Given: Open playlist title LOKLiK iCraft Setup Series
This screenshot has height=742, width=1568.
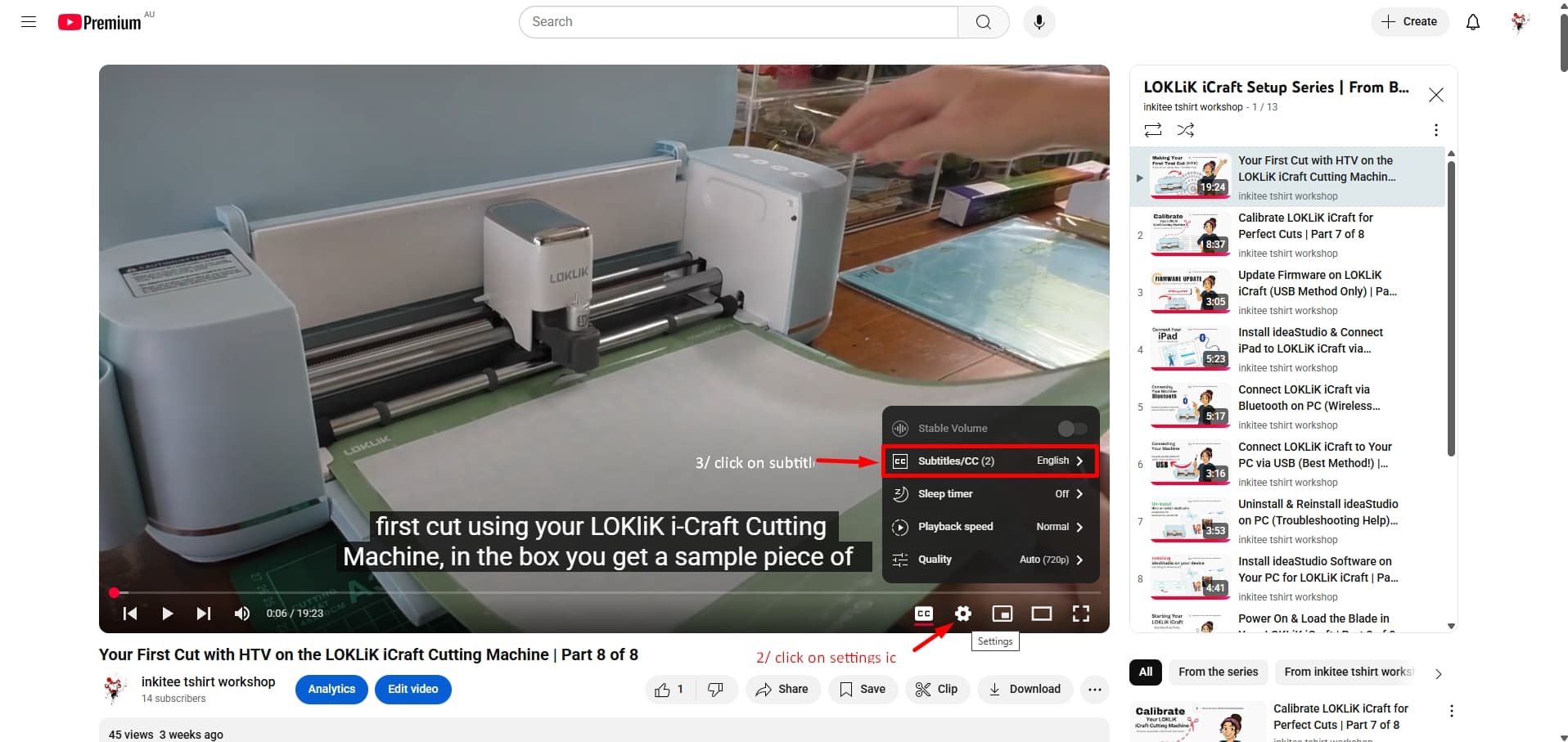Looking at the screenshot, I should pos(1276,88).
